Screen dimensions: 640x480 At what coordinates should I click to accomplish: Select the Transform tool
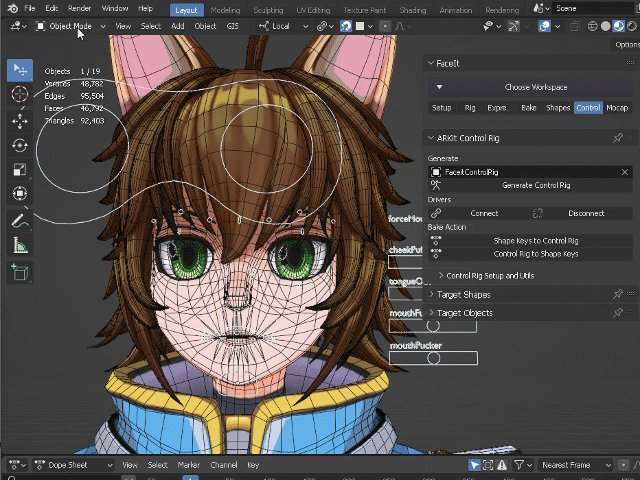coord(20,193)
